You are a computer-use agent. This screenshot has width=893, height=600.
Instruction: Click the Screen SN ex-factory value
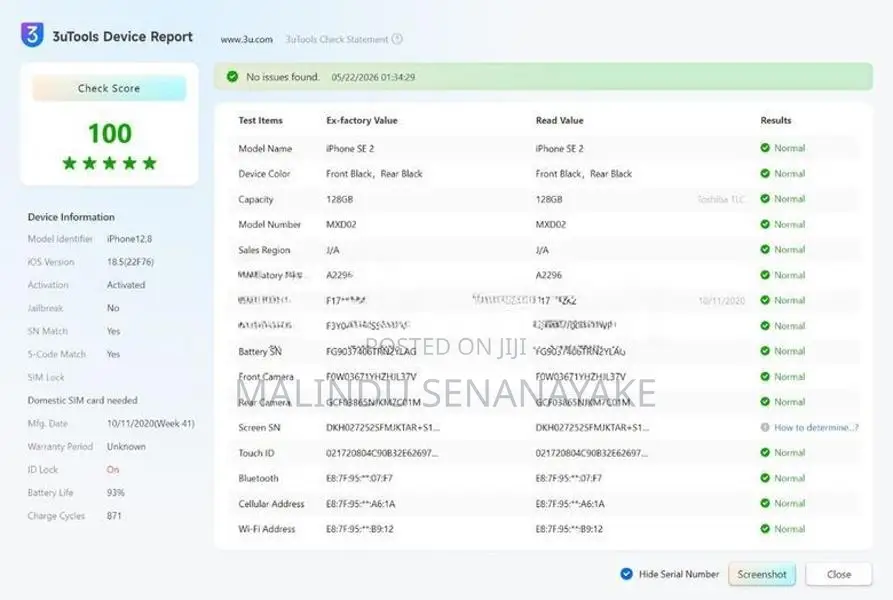tap(383, 428)
